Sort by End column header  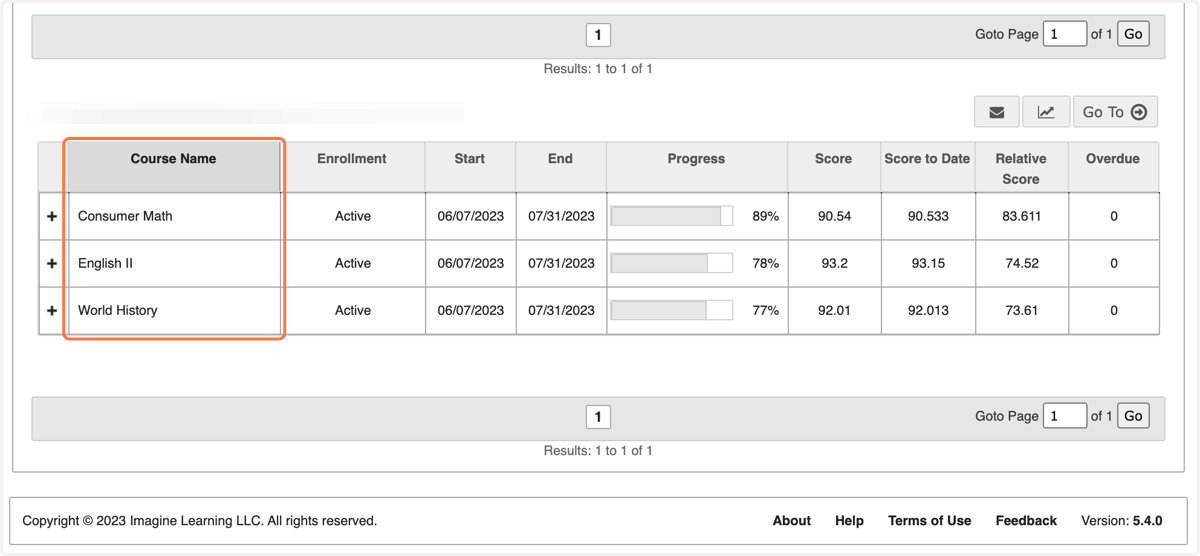click(x=561, y=167)
